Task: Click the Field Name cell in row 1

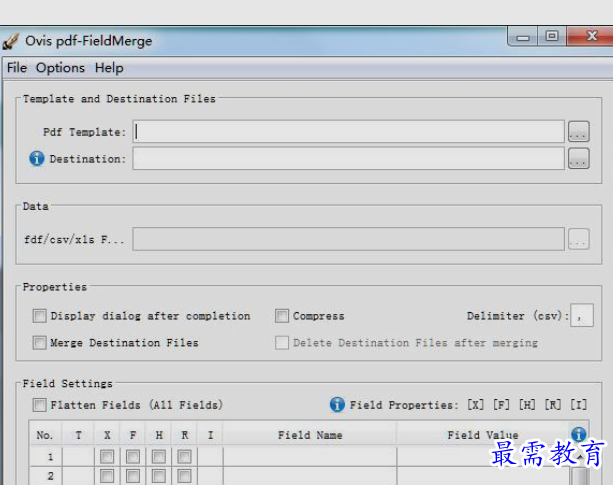Action: [x=310, y=456]
